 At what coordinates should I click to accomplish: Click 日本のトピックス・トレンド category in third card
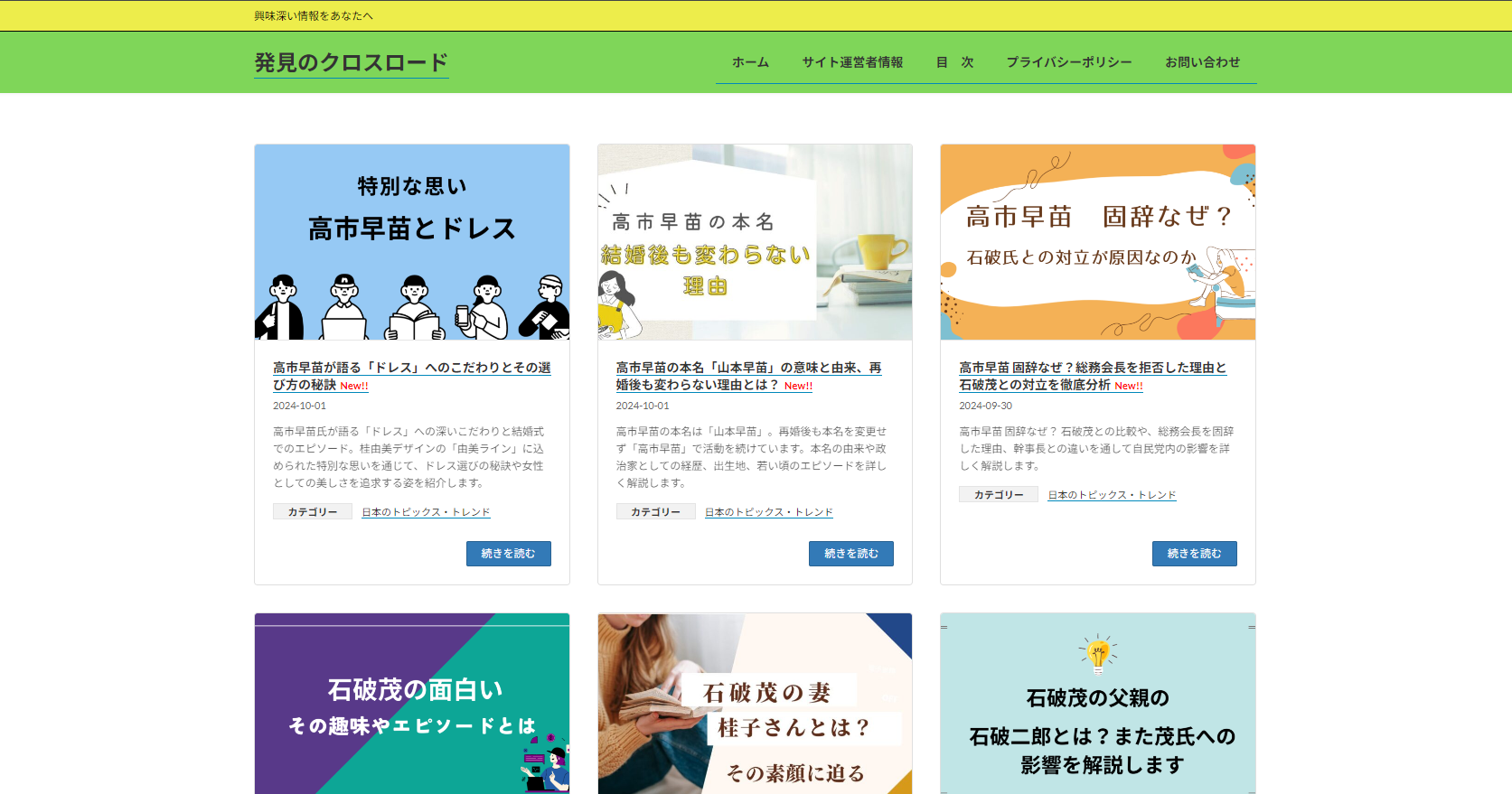(1112, 495)
